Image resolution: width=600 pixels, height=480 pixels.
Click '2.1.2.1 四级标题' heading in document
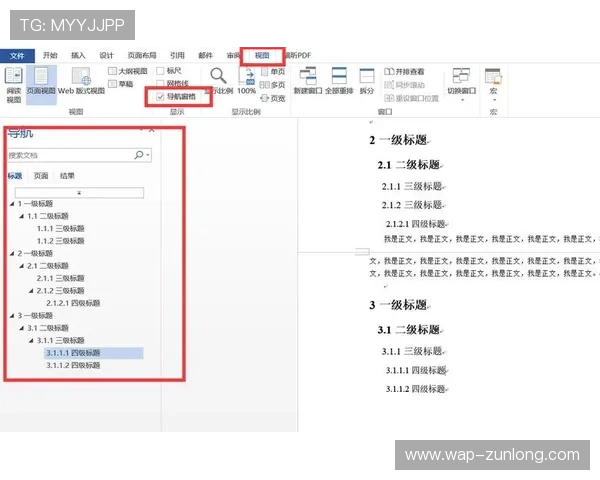(x=416, y=224)
